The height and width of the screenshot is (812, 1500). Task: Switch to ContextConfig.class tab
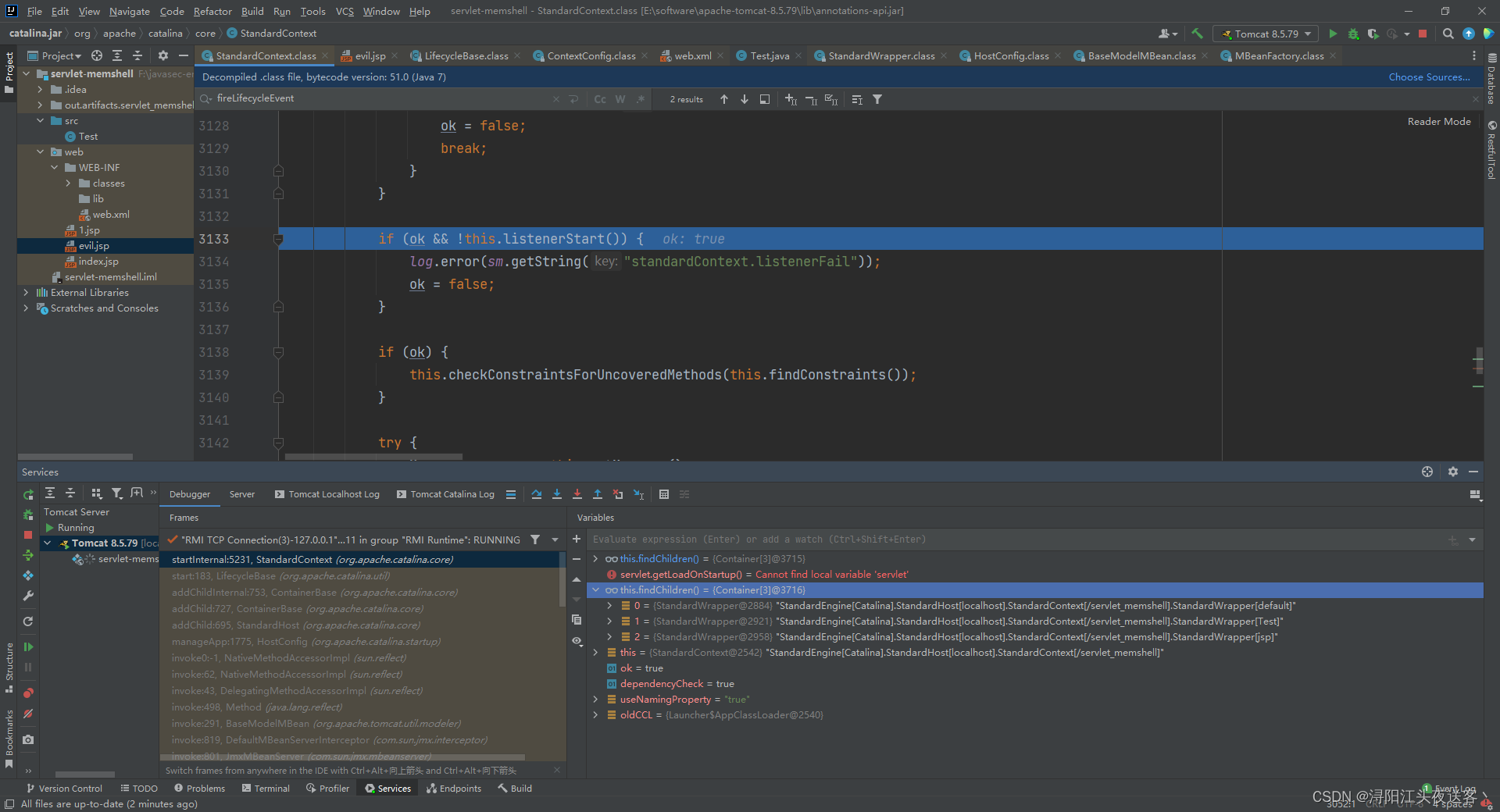click(x=591, y=55)
